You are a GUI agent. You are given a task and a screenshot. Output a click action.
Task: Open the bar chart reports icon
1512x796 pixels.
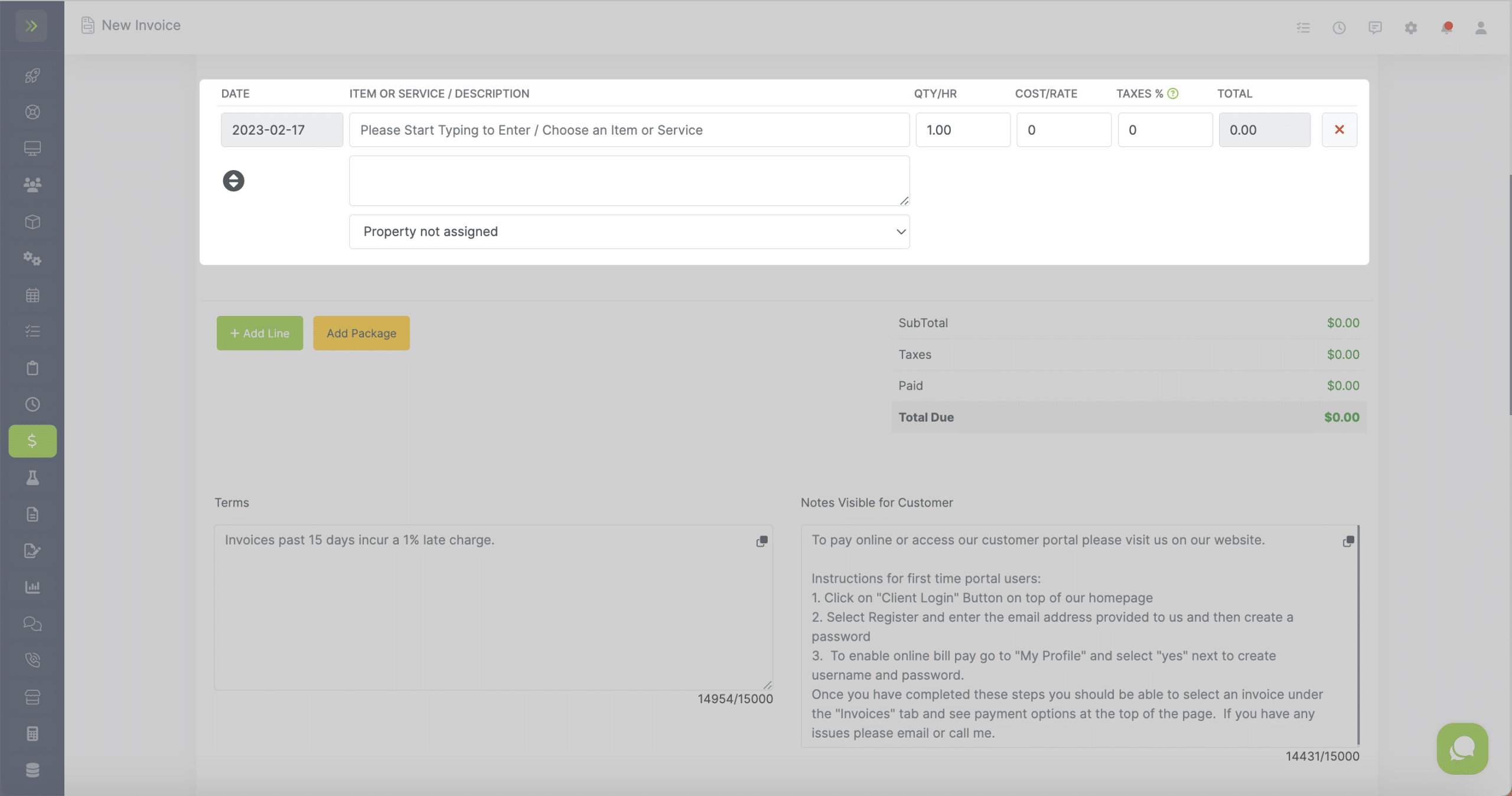point(32,587)
